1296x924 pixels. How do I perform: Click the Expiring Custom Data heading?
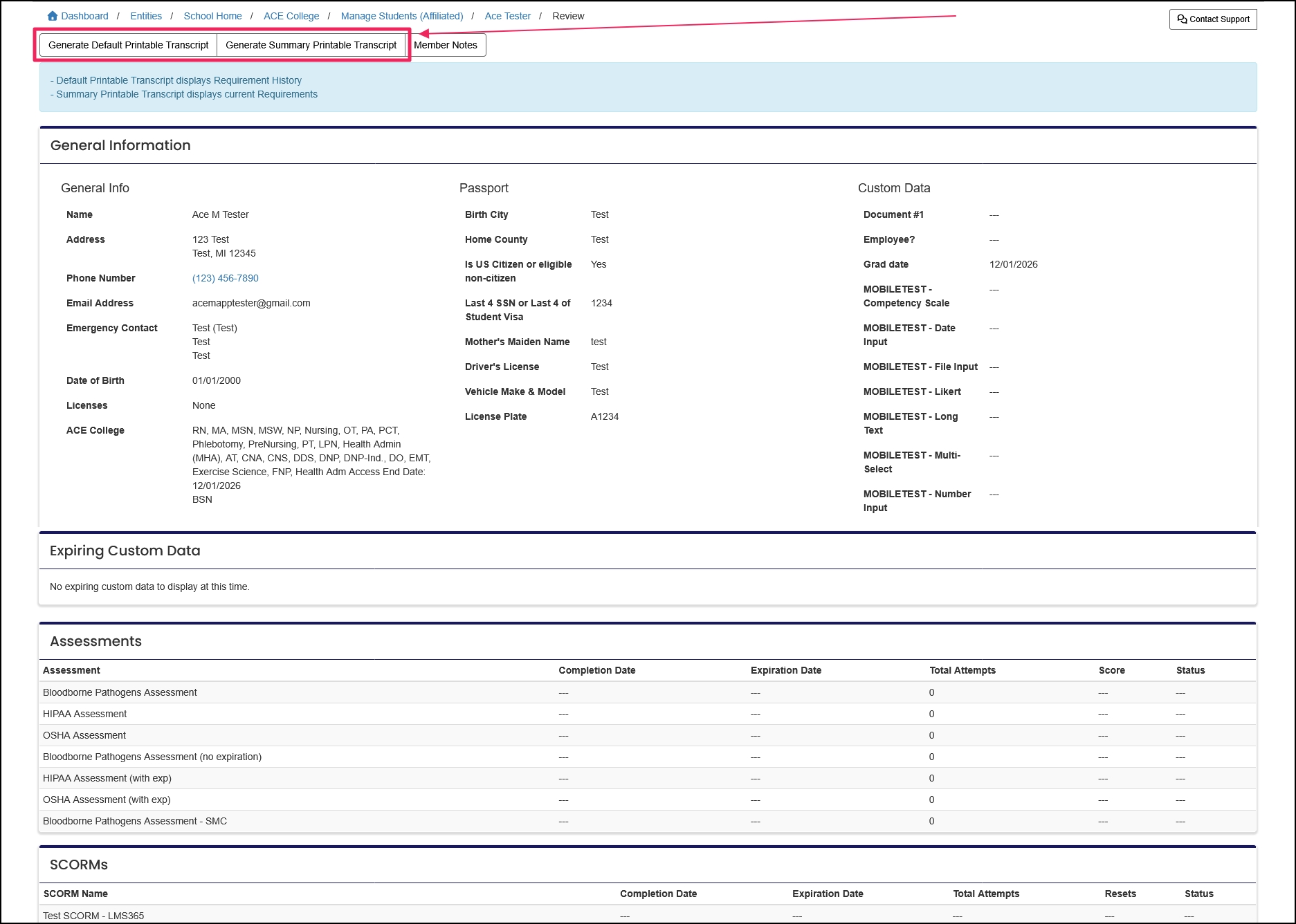(x=125, y=551)
